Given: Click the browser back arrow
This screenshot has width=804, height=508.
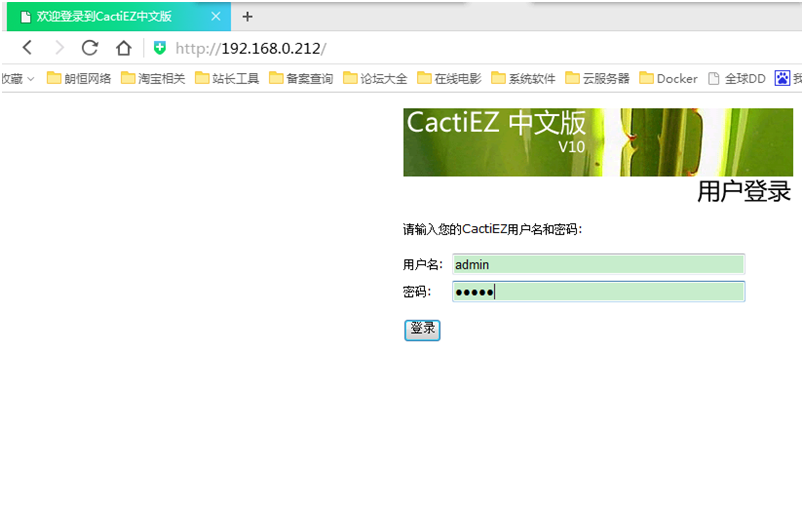Looking at the screenshot, I should pos(28,48).
